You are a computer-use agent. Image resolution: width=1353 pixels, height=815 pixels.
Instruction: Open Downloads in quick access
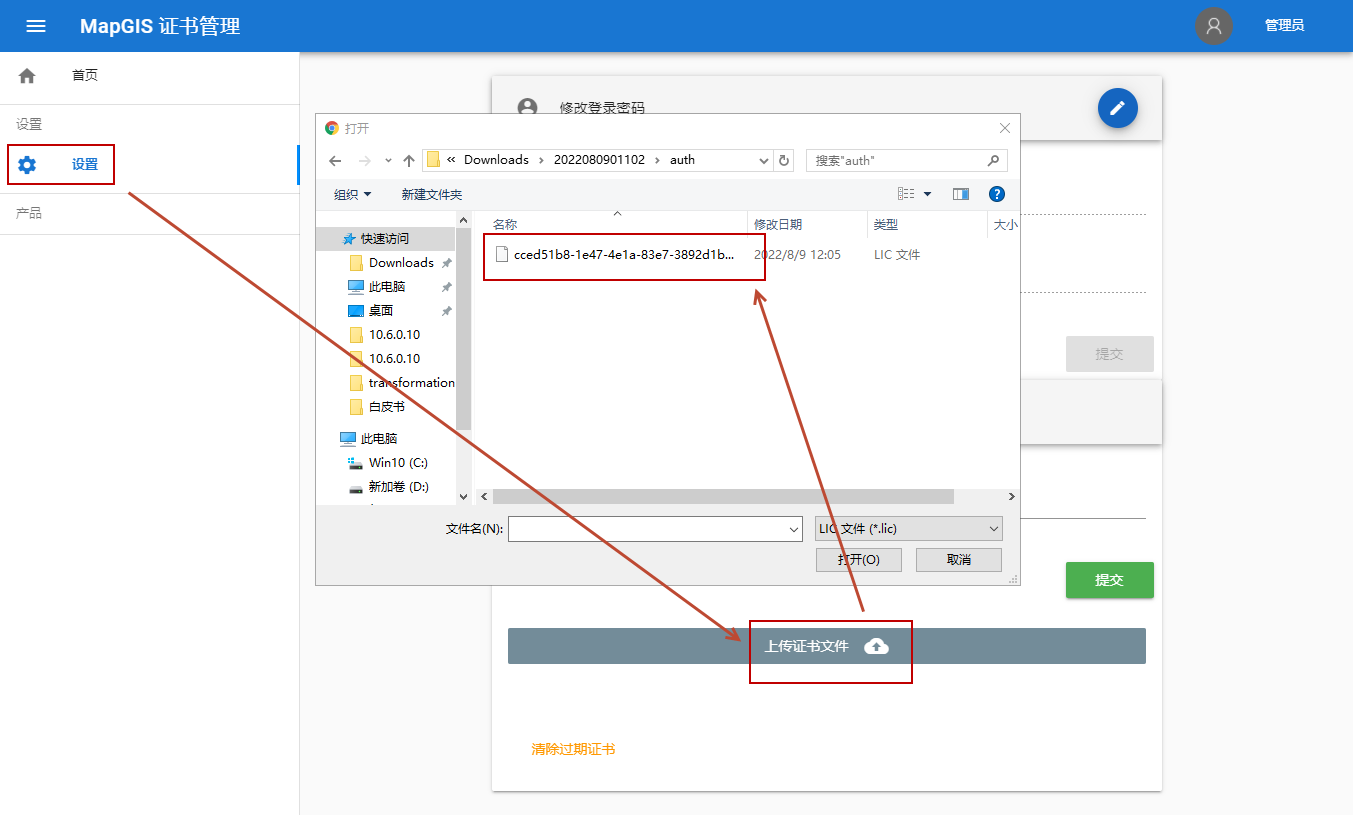point(401,263)
